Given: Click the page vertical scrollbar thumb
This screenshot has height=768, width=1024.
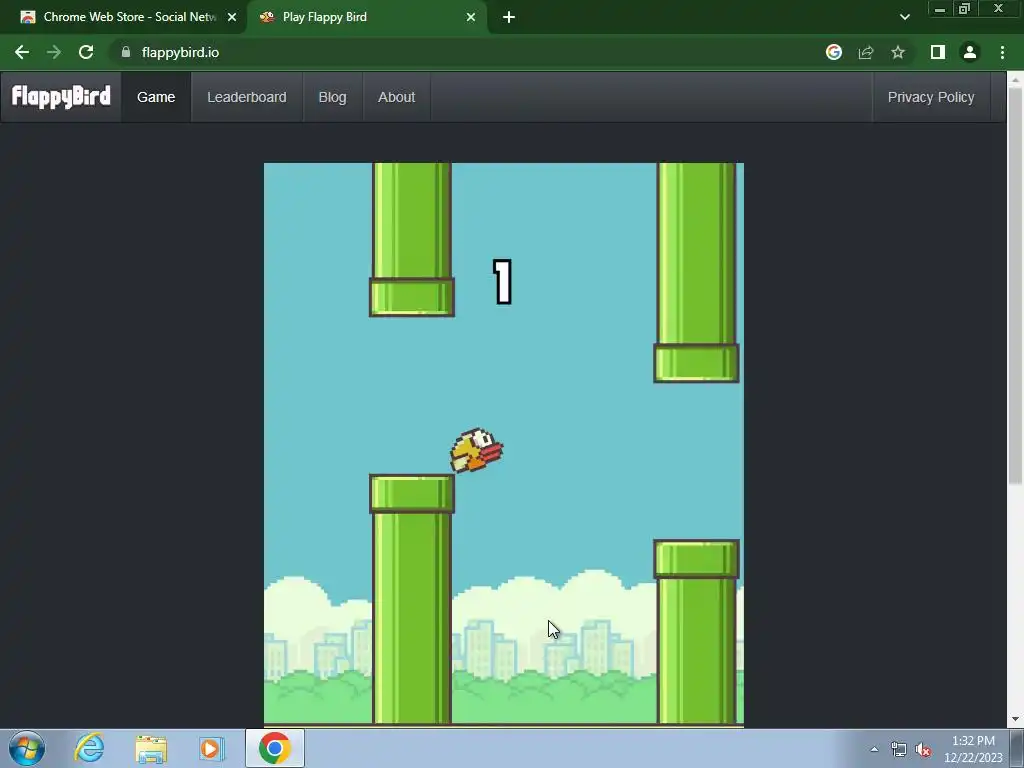Looking at the screenshot, I should (1016, 284).
